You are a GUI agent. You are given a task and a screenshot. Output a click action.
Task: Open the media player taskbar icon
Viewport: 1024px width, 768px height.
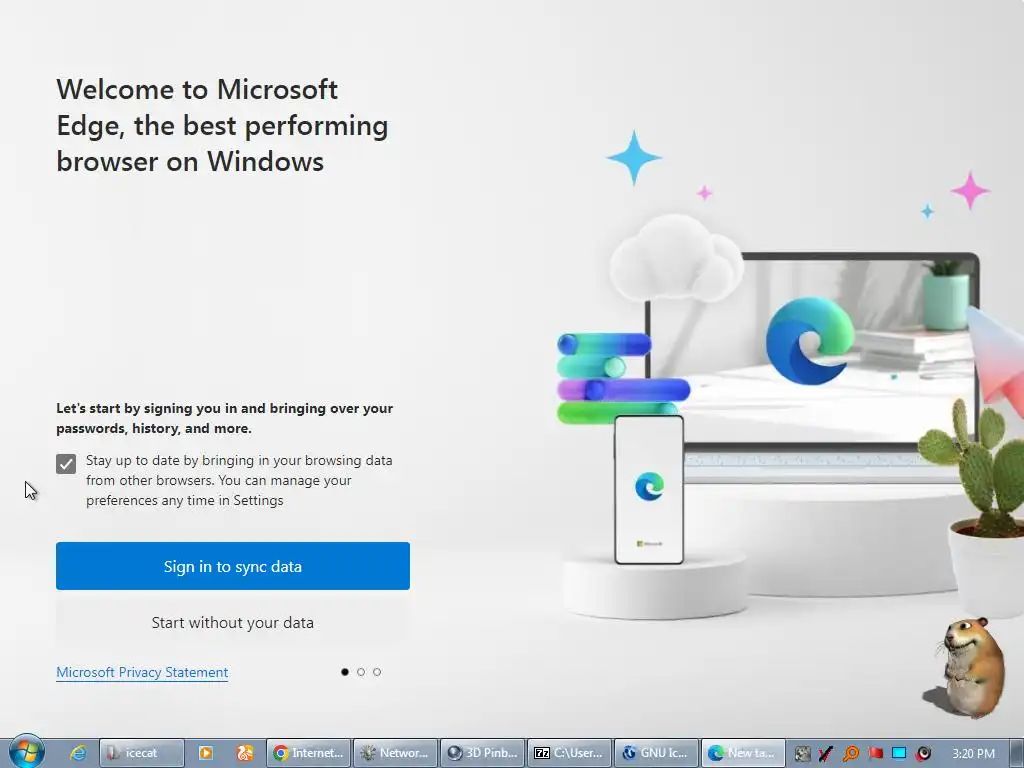tap(206, 753)
